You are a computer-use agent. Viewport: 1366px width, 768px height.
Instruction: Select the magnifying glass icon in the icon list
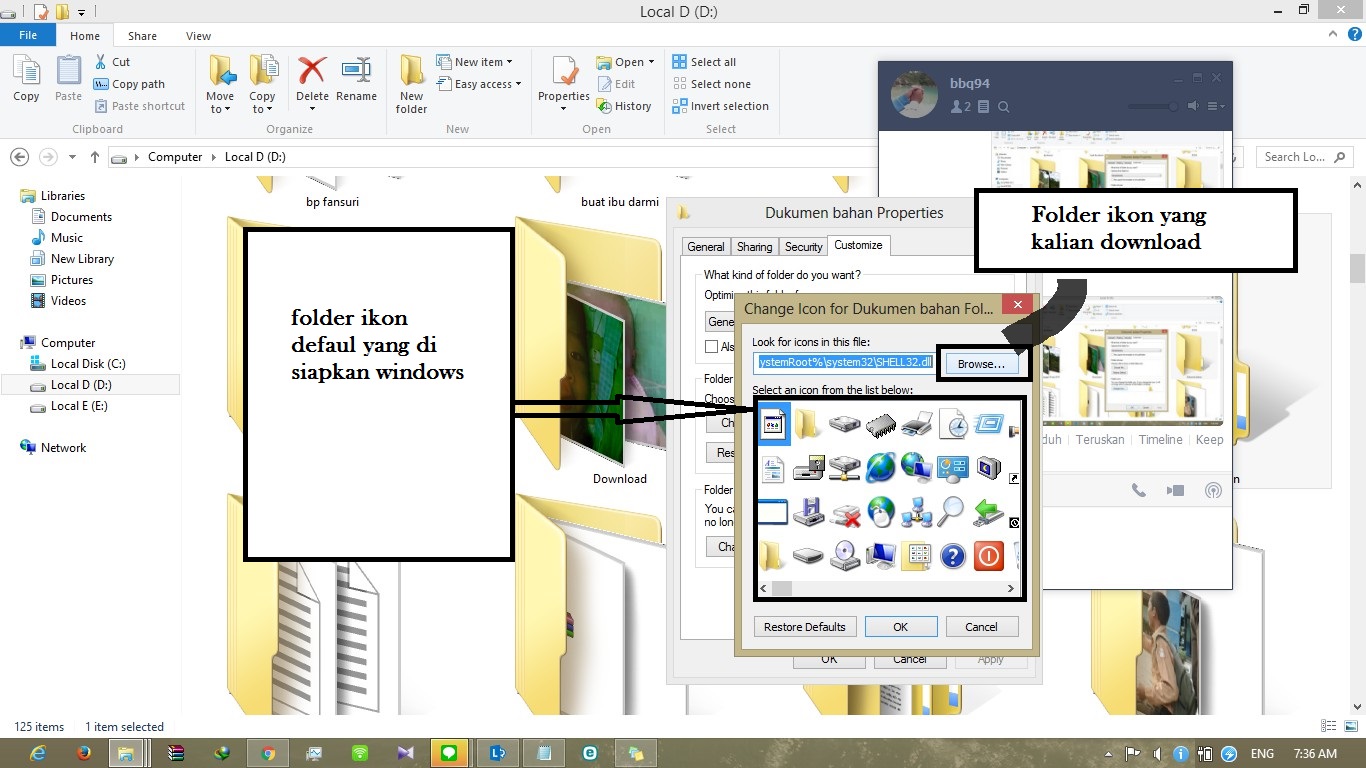[x=952, y=511]
